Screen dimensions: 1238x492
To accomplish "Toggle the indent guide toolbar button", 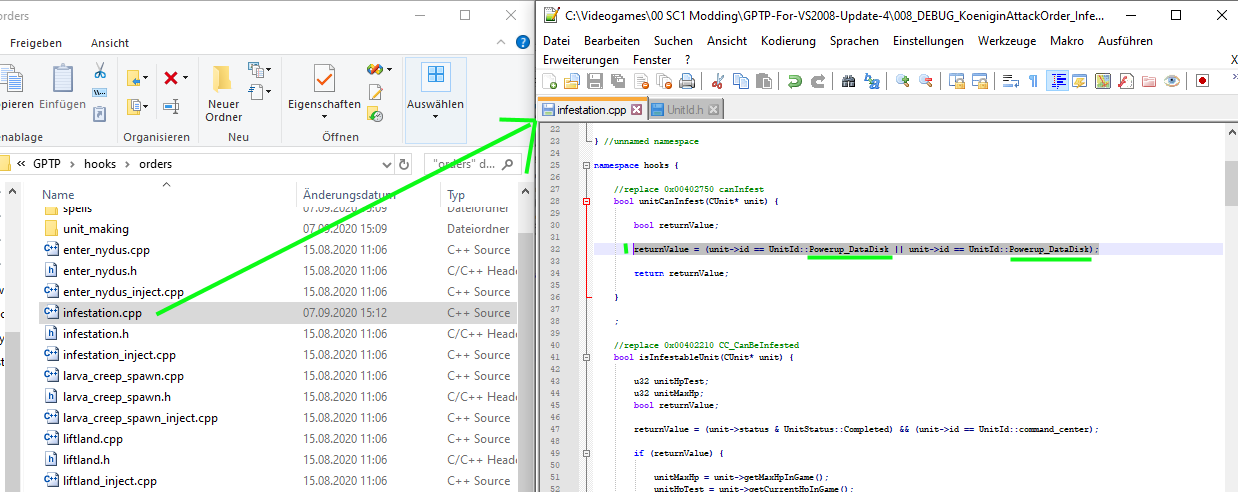I will pos(1057,81).
